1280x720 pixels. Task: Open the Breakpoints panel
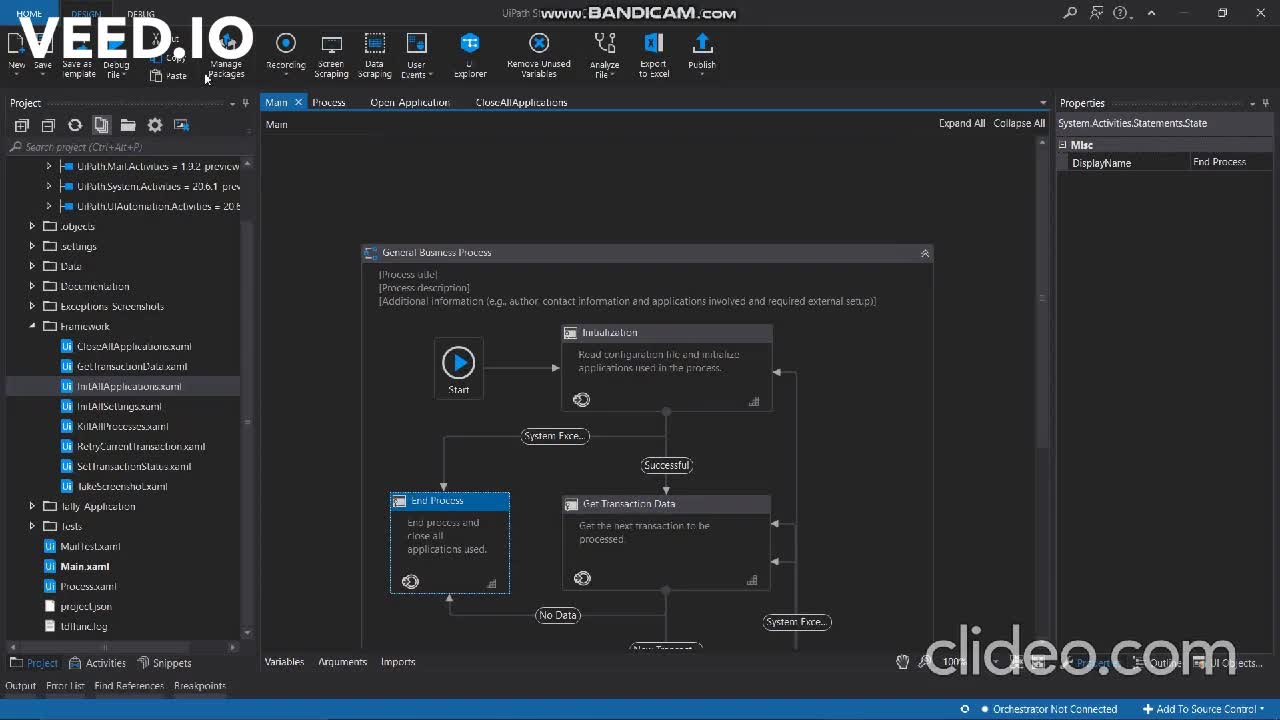(x=200, y=686)
